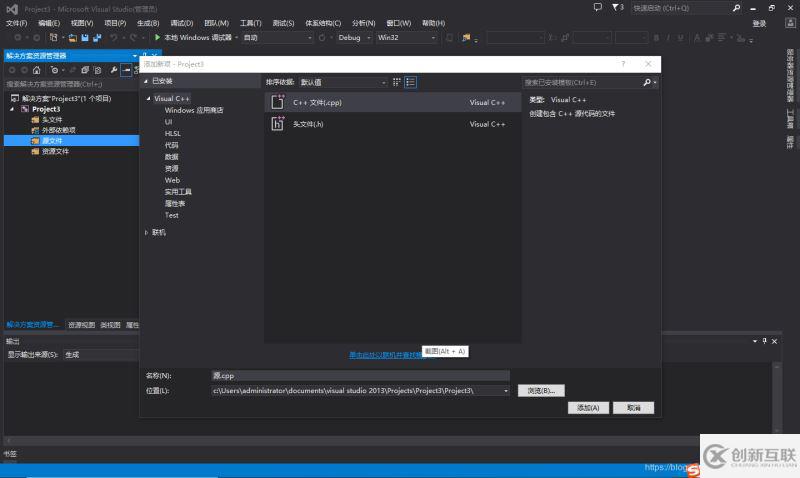Select 头文件 folder in Solution Explorer
The width and height of the screenshot is (800, 478).
52,119
